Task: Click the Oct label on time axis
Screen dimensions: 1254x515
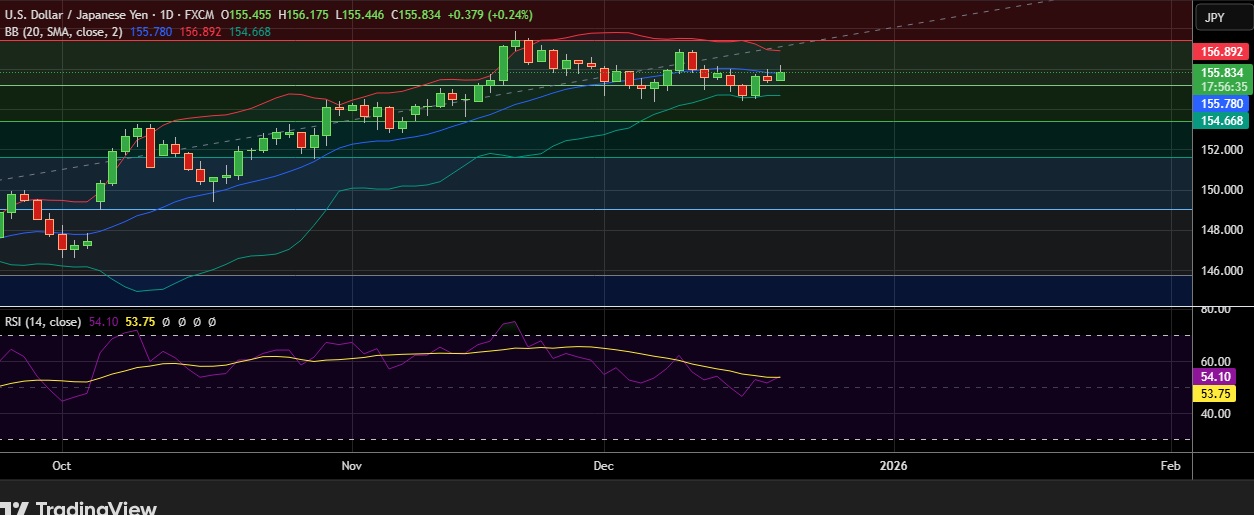Action: (x=61, y=466)
